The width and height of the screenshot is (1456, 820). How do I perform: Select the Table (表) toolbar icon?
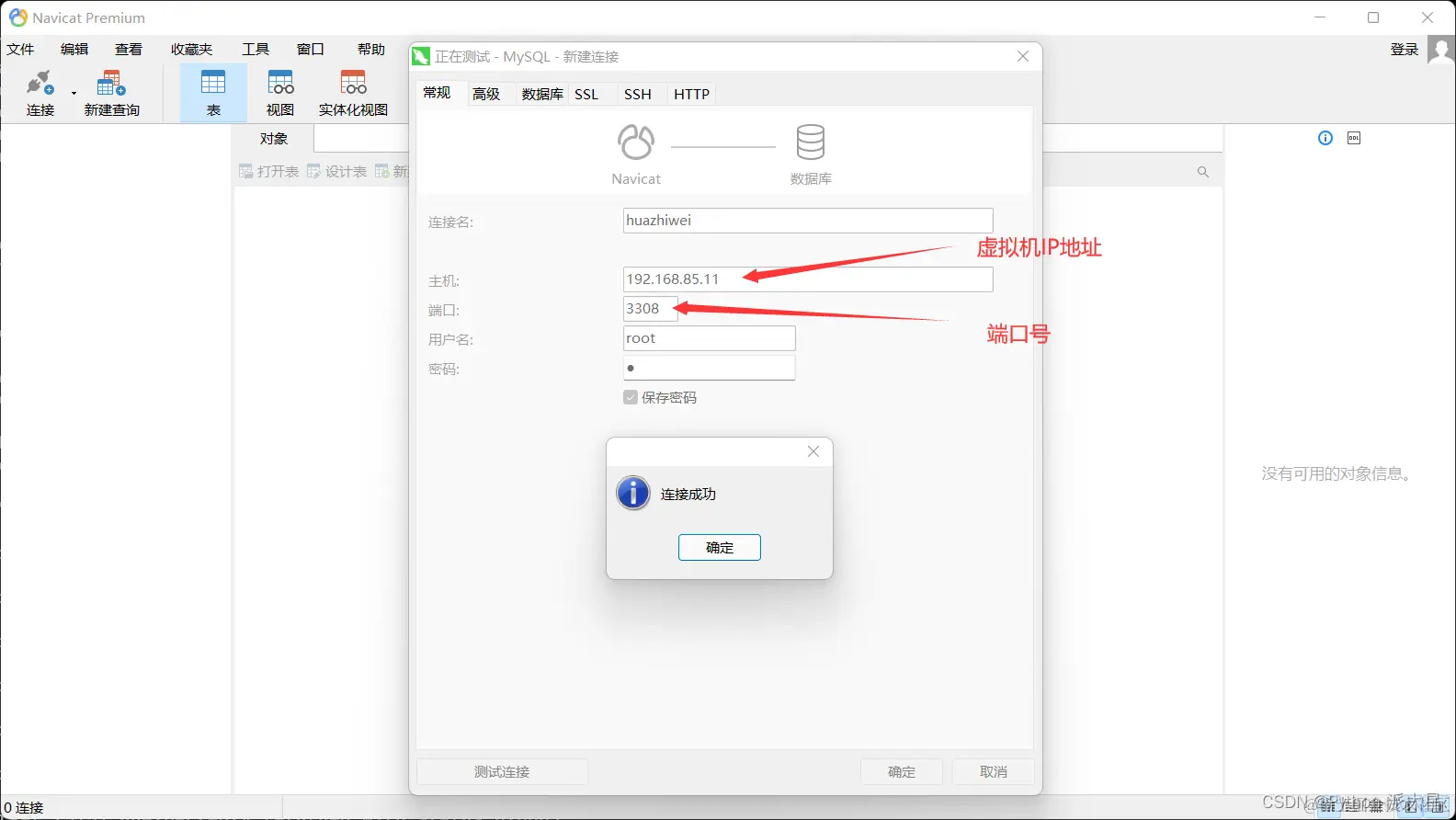pyautogui.click(x=213, y=92)
